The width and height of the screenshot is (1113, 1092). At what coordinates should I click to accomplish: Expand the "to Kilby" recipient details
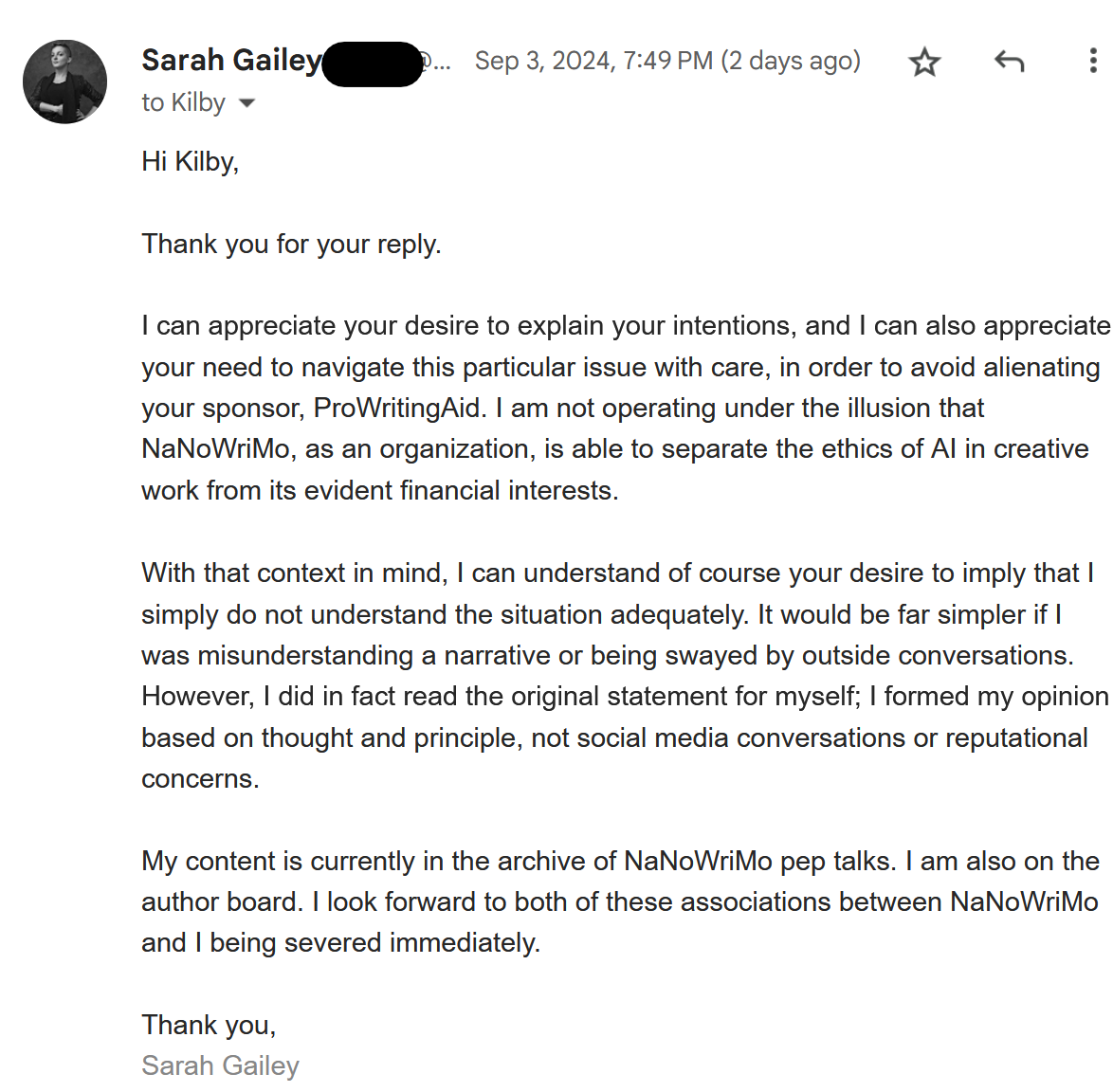click(246, 102)
